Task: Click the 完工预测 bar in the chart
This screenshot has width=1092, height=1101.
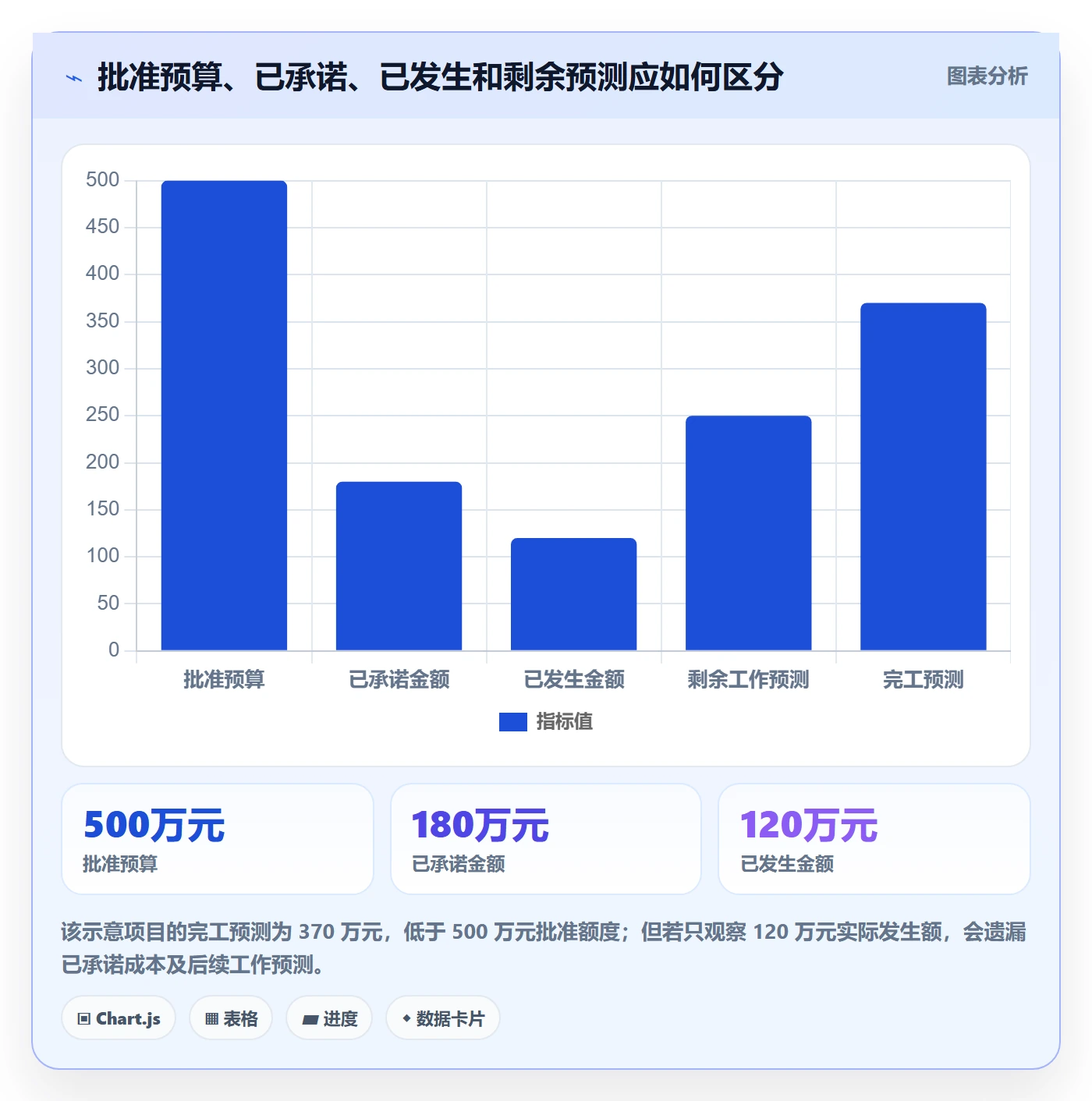Action: pyautogui.click(x=923, y=476)
